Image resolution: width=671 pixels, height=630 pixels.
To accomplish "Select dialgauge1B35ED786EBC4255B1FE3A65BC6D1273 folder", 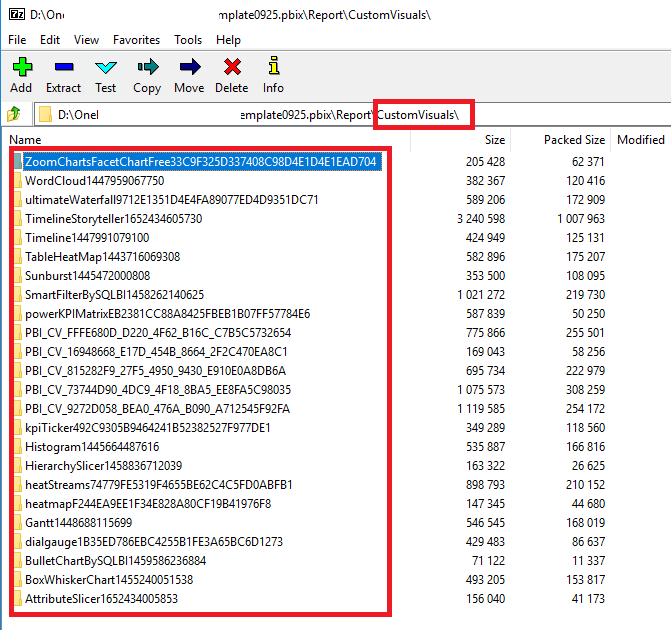I will point(154,542).
